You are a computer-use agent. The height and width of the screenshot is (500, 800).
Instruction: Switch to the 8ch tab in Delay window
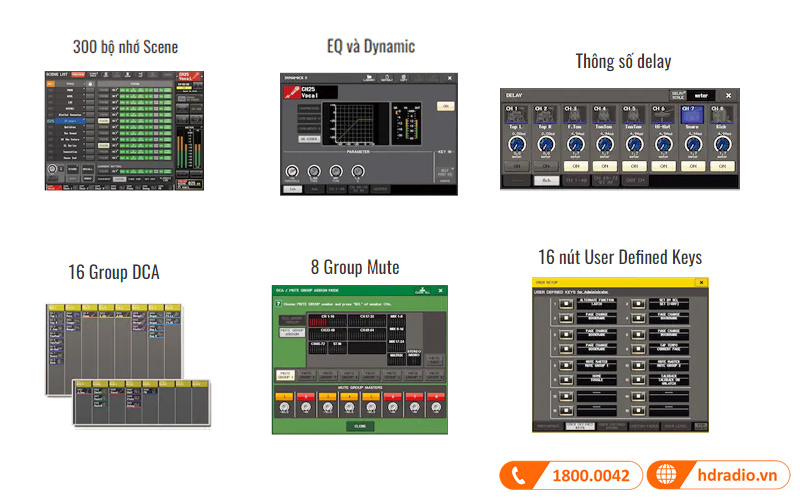546,181
